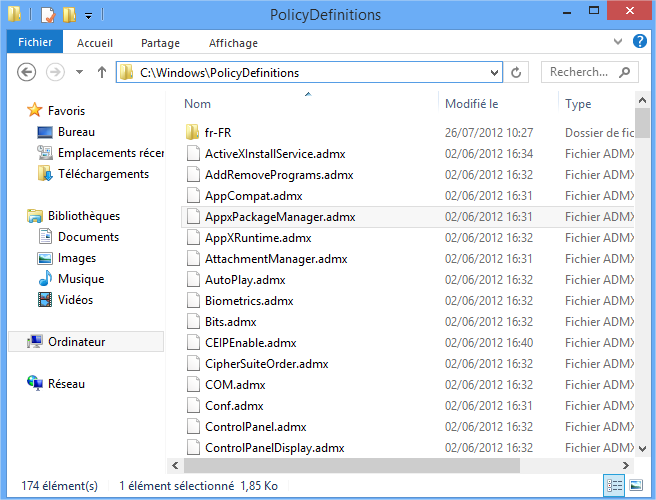The image size is (656, 500).
Task: Sort by the Type column header
Action: click(x=578, y=104)
